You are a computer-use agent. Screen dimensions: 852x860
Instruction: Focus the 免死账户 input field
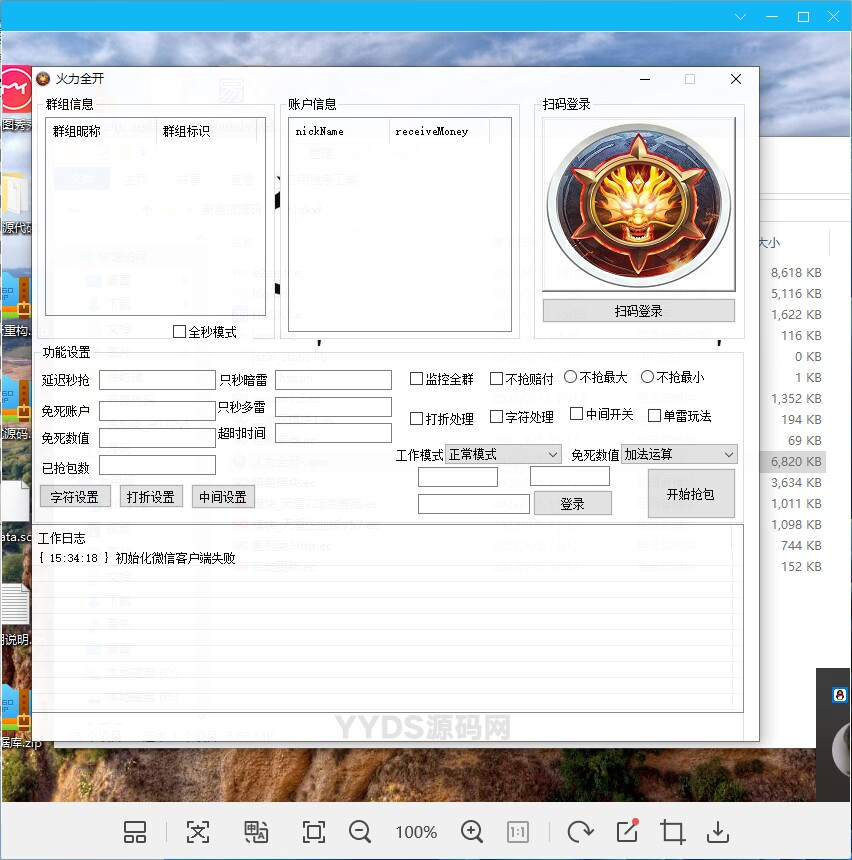pos(157,411)
